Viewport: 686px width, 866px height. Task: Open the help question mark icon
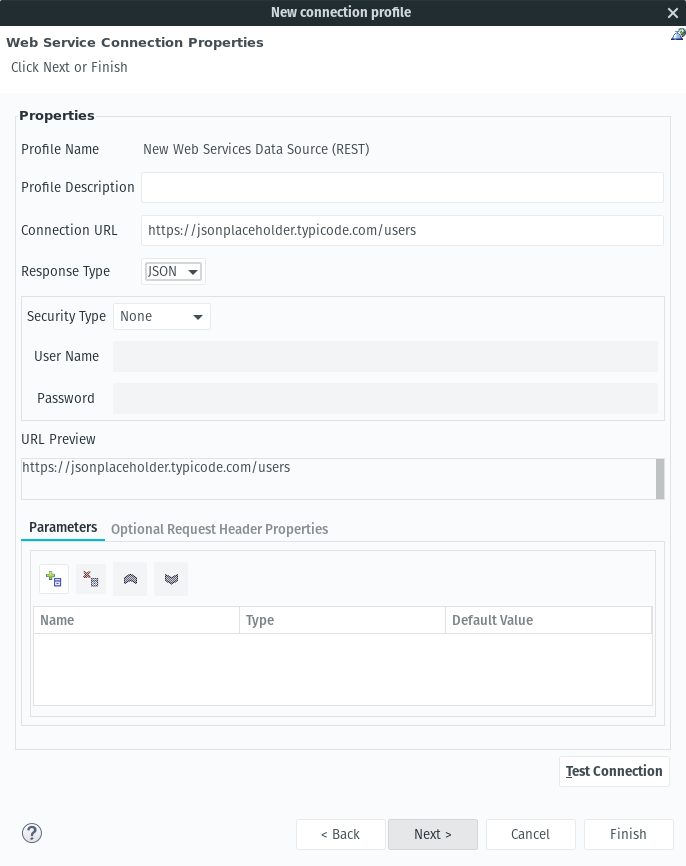pyautogui.click(x=32, y=833)
